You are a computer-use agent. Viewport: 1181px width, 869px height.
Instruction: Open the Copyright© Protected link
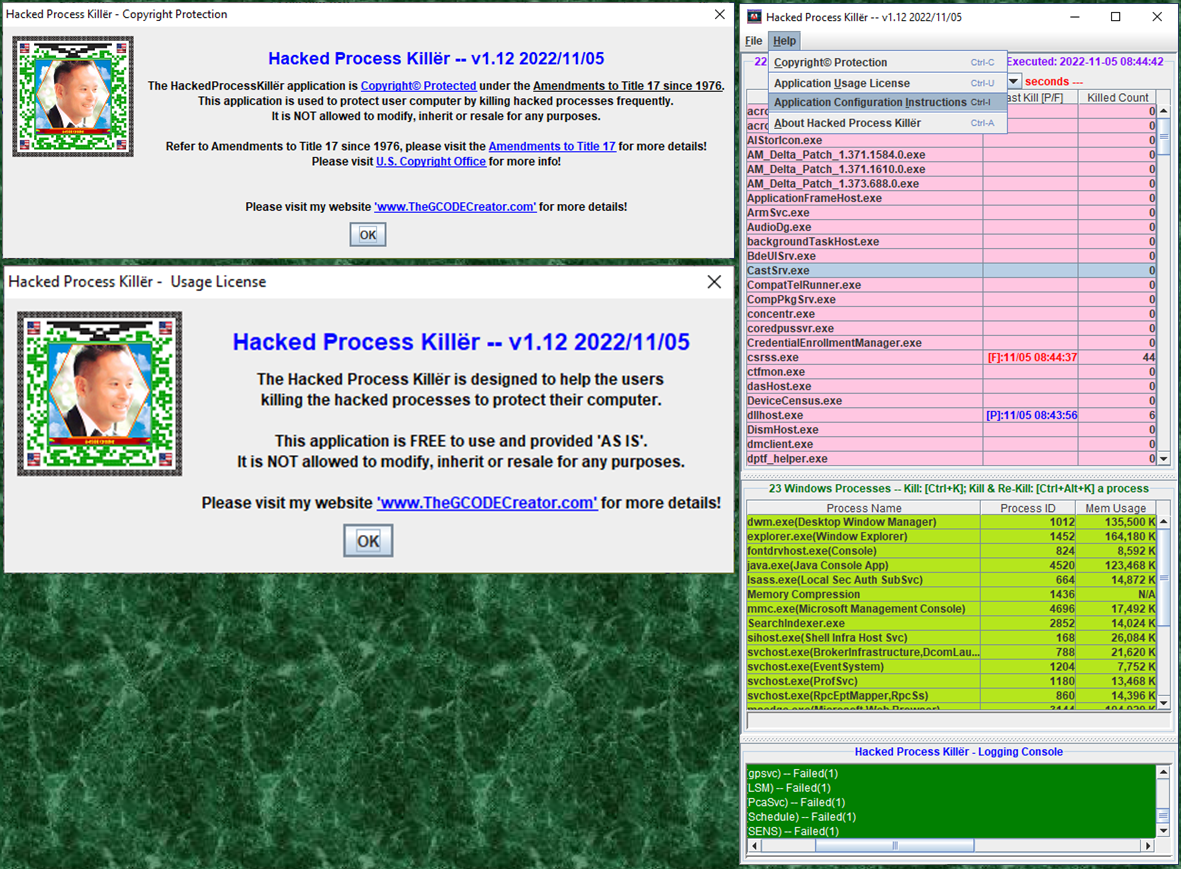click(418, 86)
